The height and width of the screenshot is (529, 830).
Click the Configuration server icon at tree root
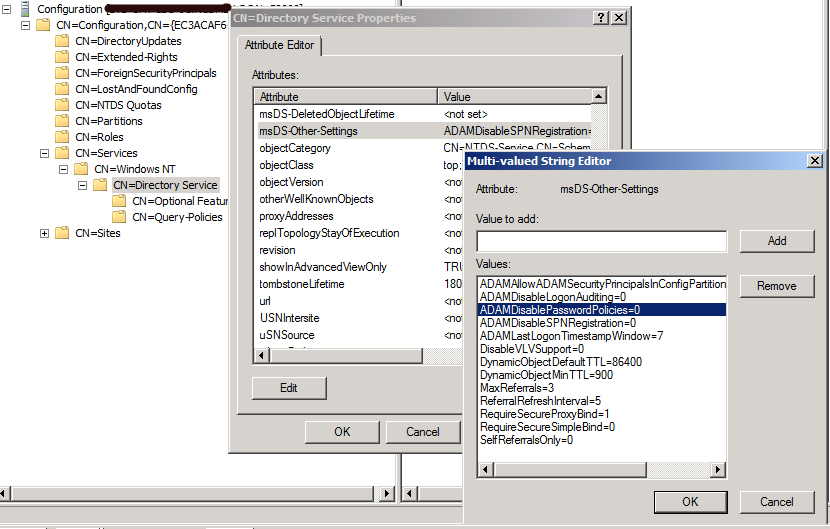pyautogui.click(x=24, y=9)
